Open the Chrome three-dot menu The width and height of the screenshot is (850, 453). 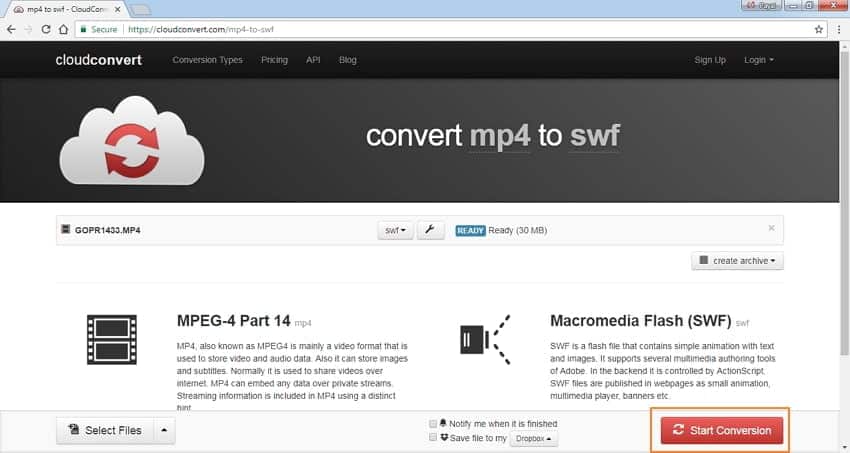839,29
